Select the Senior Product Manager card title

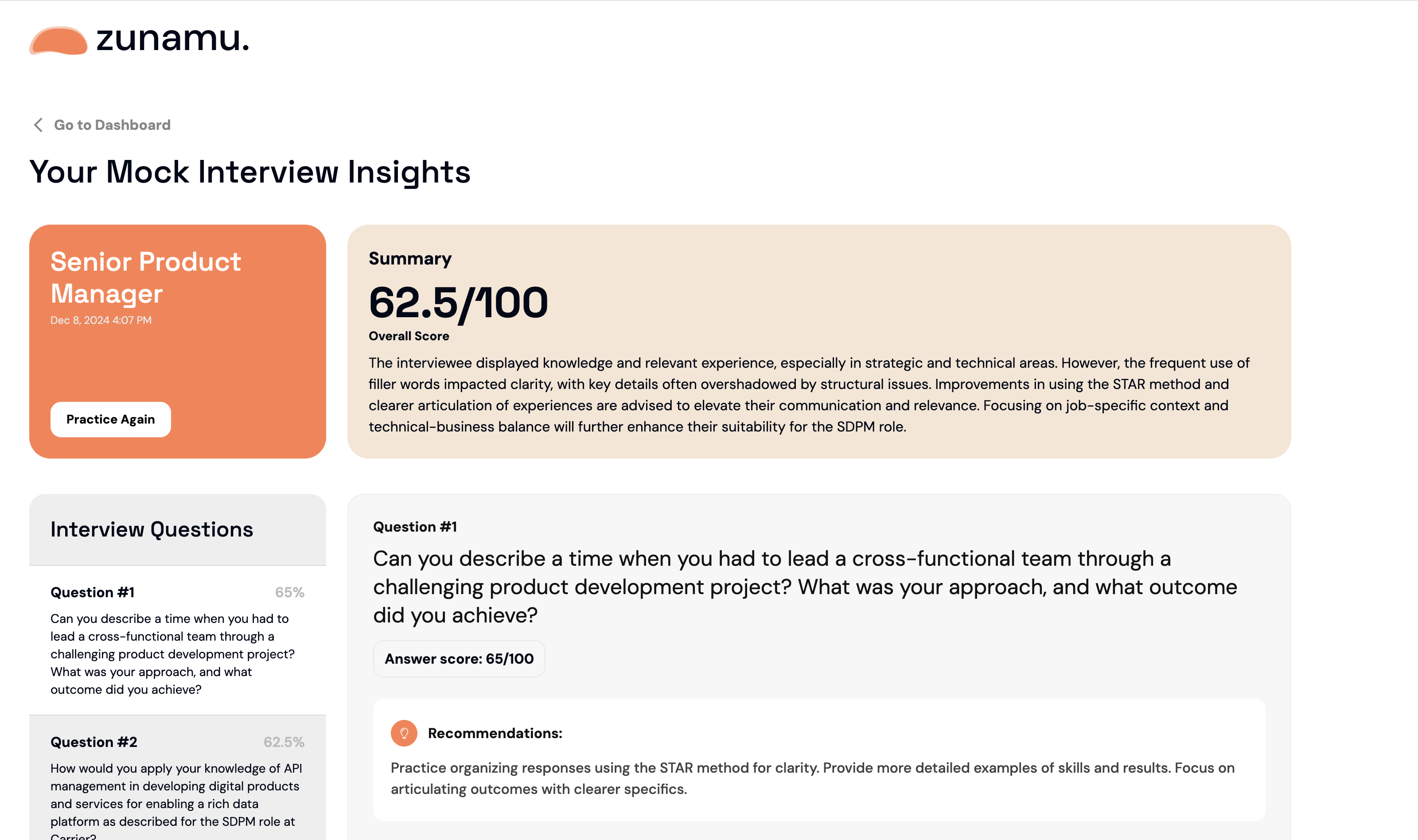coord(145,277)
